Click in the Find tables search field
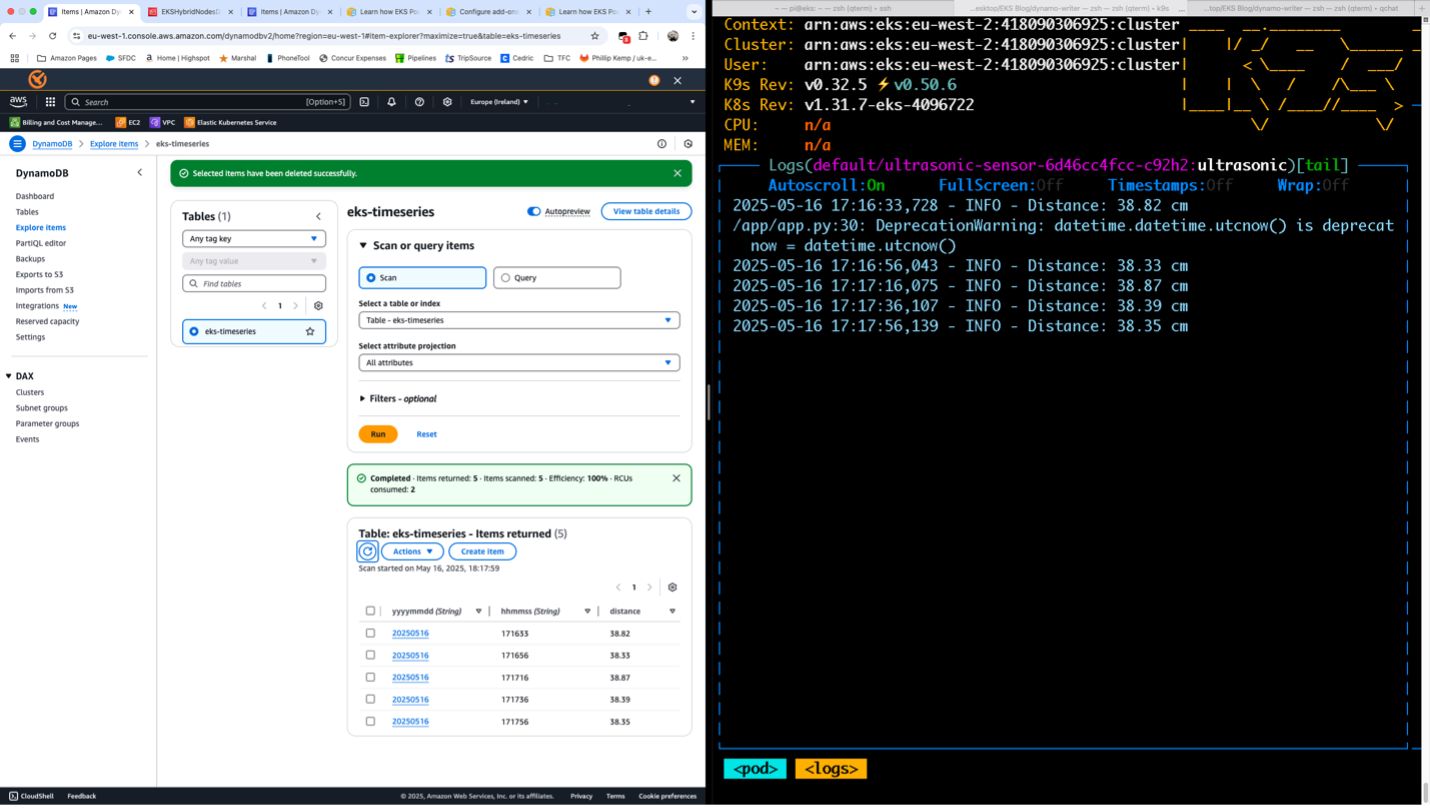 tap(254, 284)
